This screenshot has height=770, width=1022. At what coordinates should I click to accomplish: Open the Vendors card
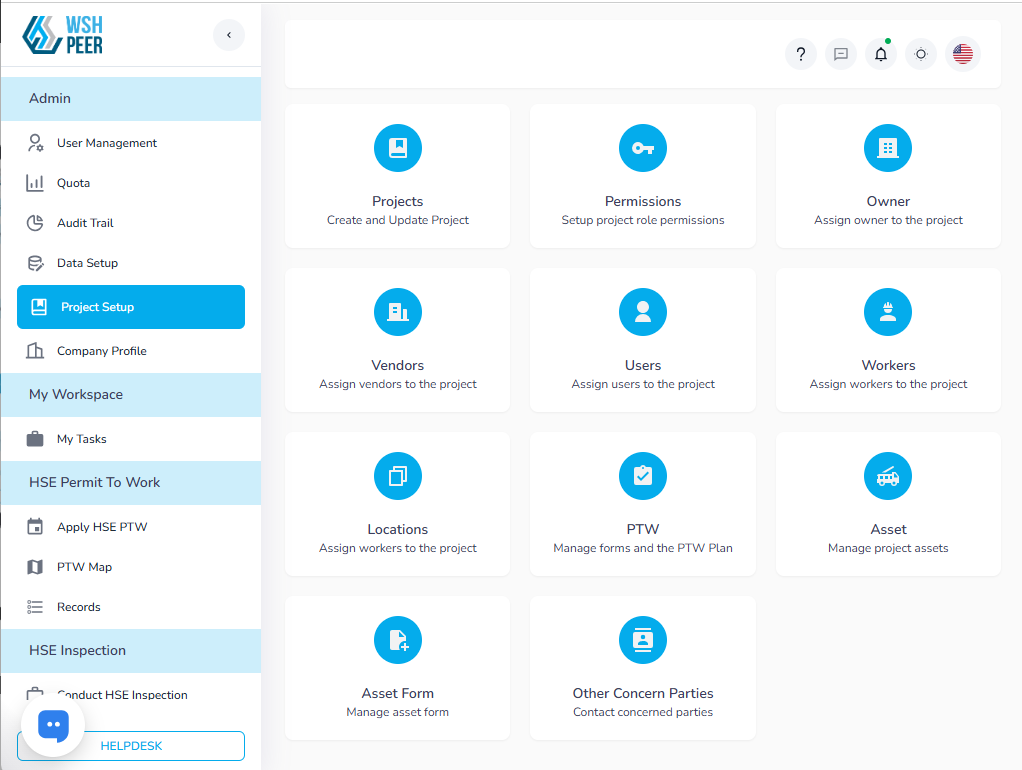[398, 340]
